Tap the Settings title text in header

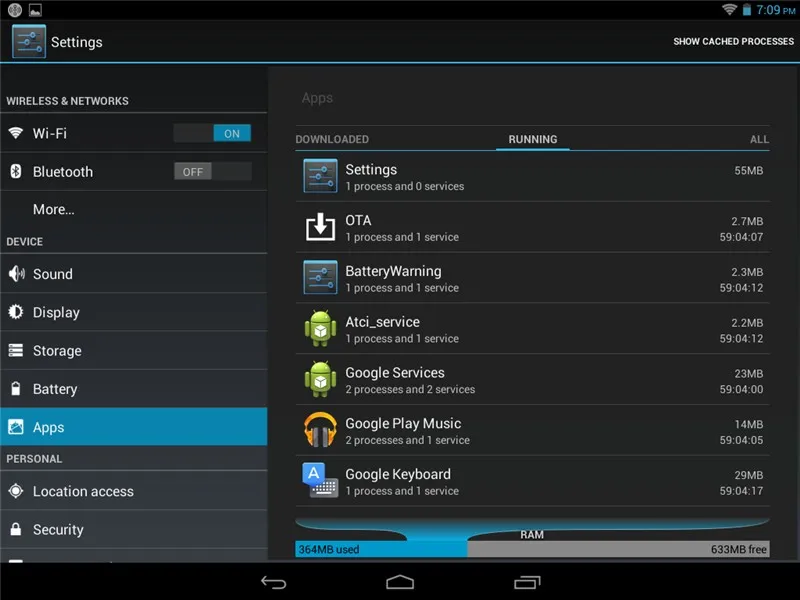click(x=77, y=42)
